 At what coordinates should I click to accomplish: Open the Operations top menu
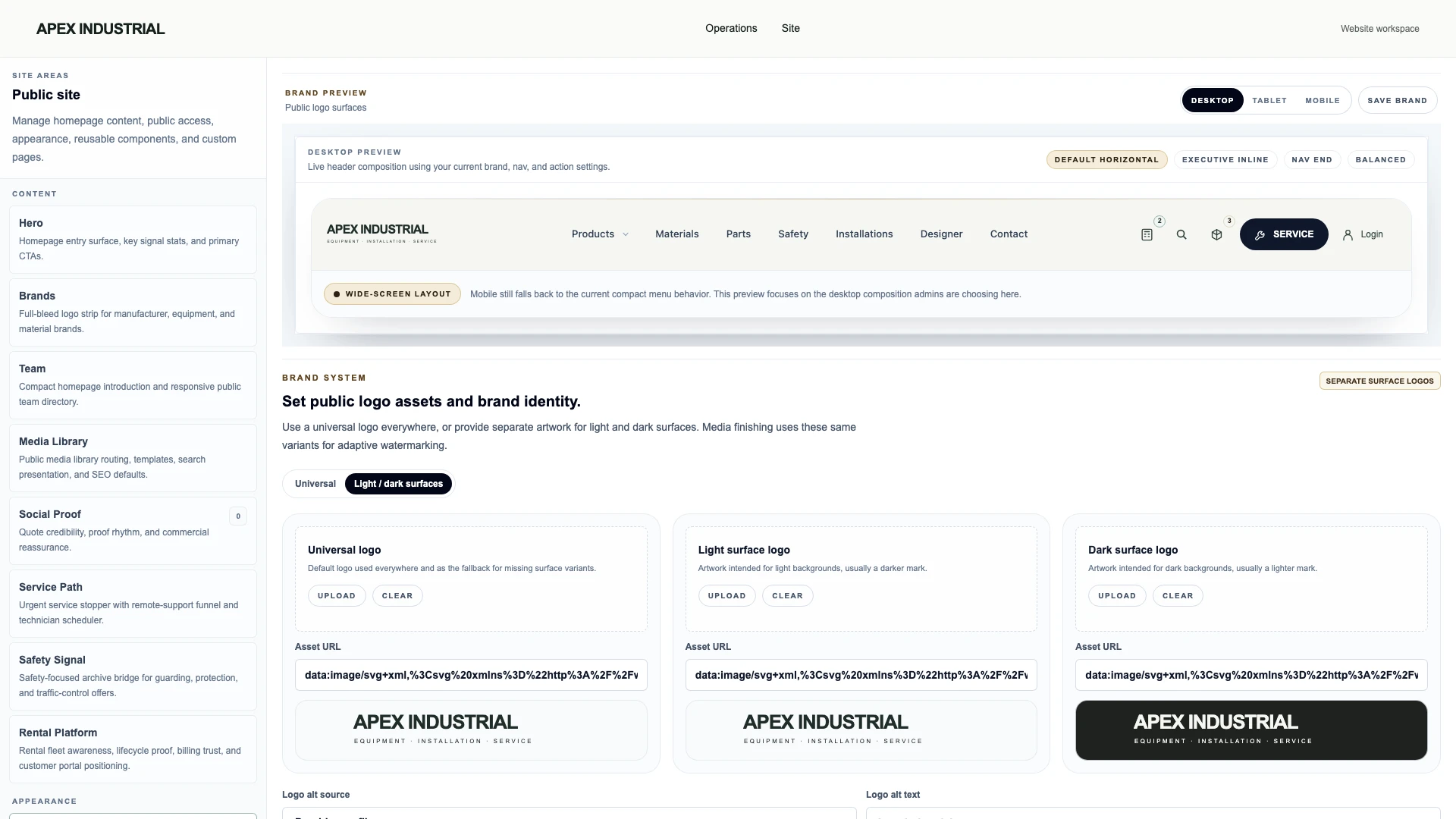[x=731, y=28]
